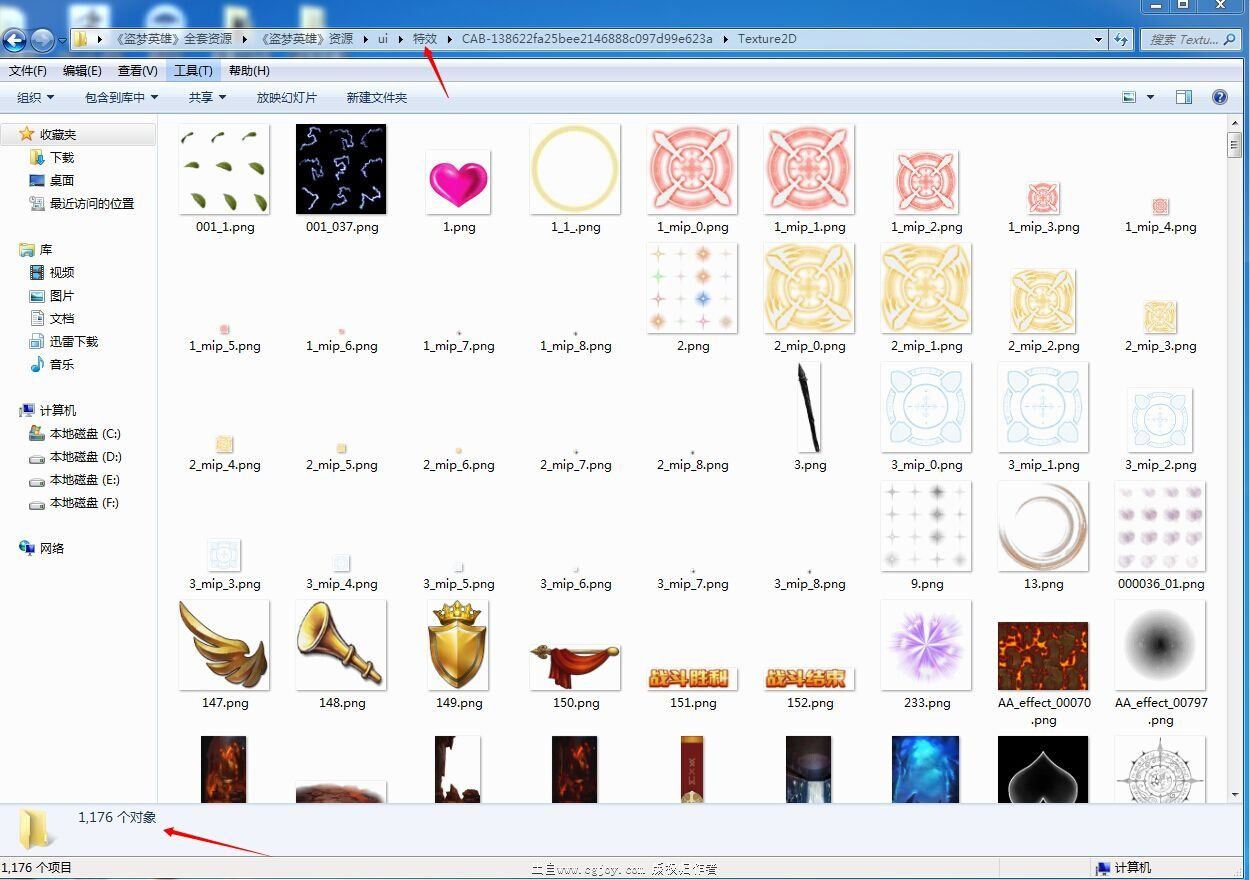Expand the 包含到库中 dropdown

click(121, 97)
